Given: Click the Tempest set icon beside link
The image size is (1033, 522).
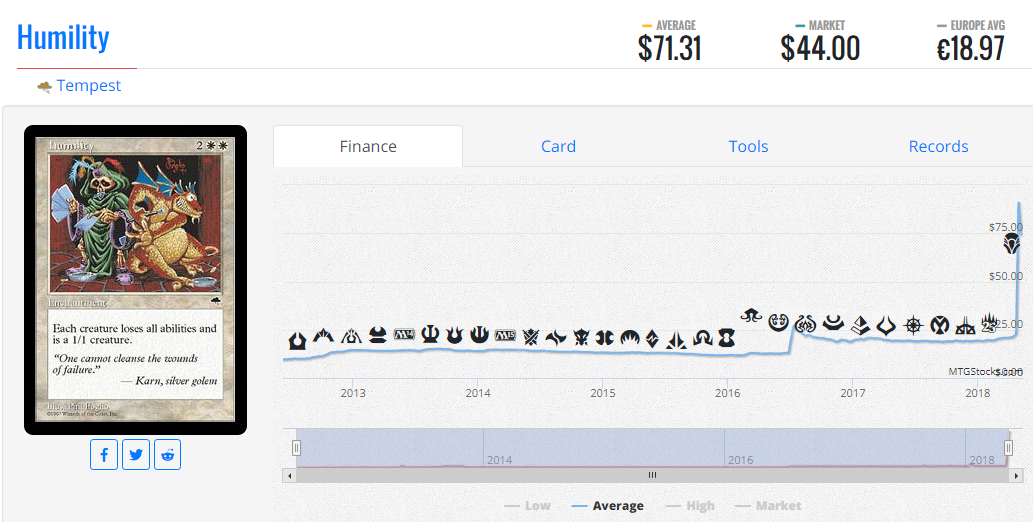Looking at the screenshot, I should tap(44, 87).
